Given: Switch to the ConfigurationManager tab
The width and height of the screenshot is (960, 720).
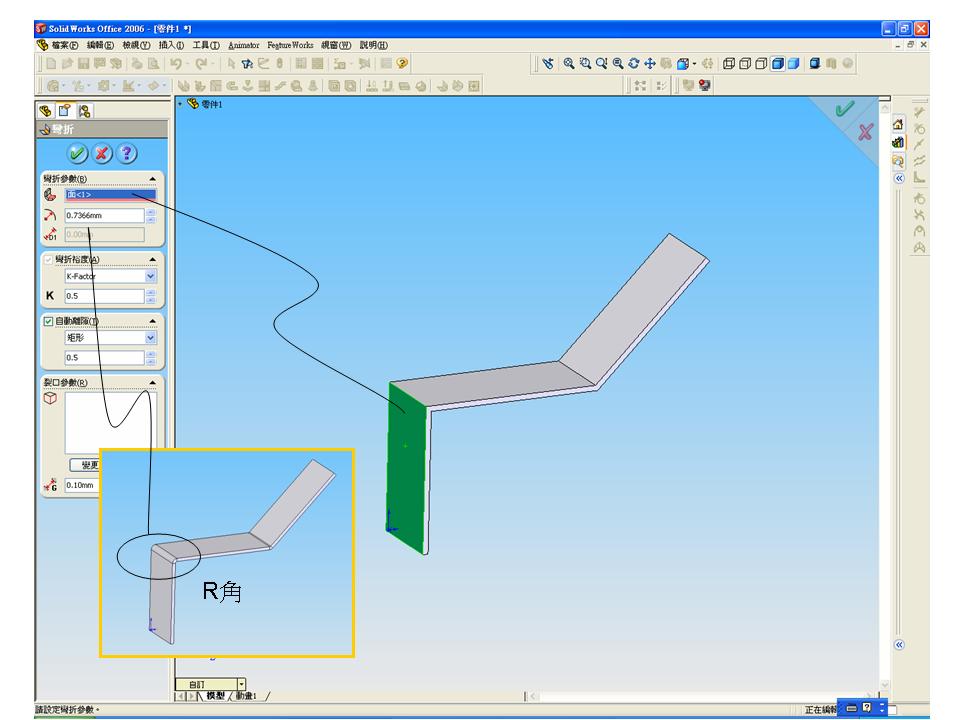Looking at the screenshot, I should click(84, 111).
